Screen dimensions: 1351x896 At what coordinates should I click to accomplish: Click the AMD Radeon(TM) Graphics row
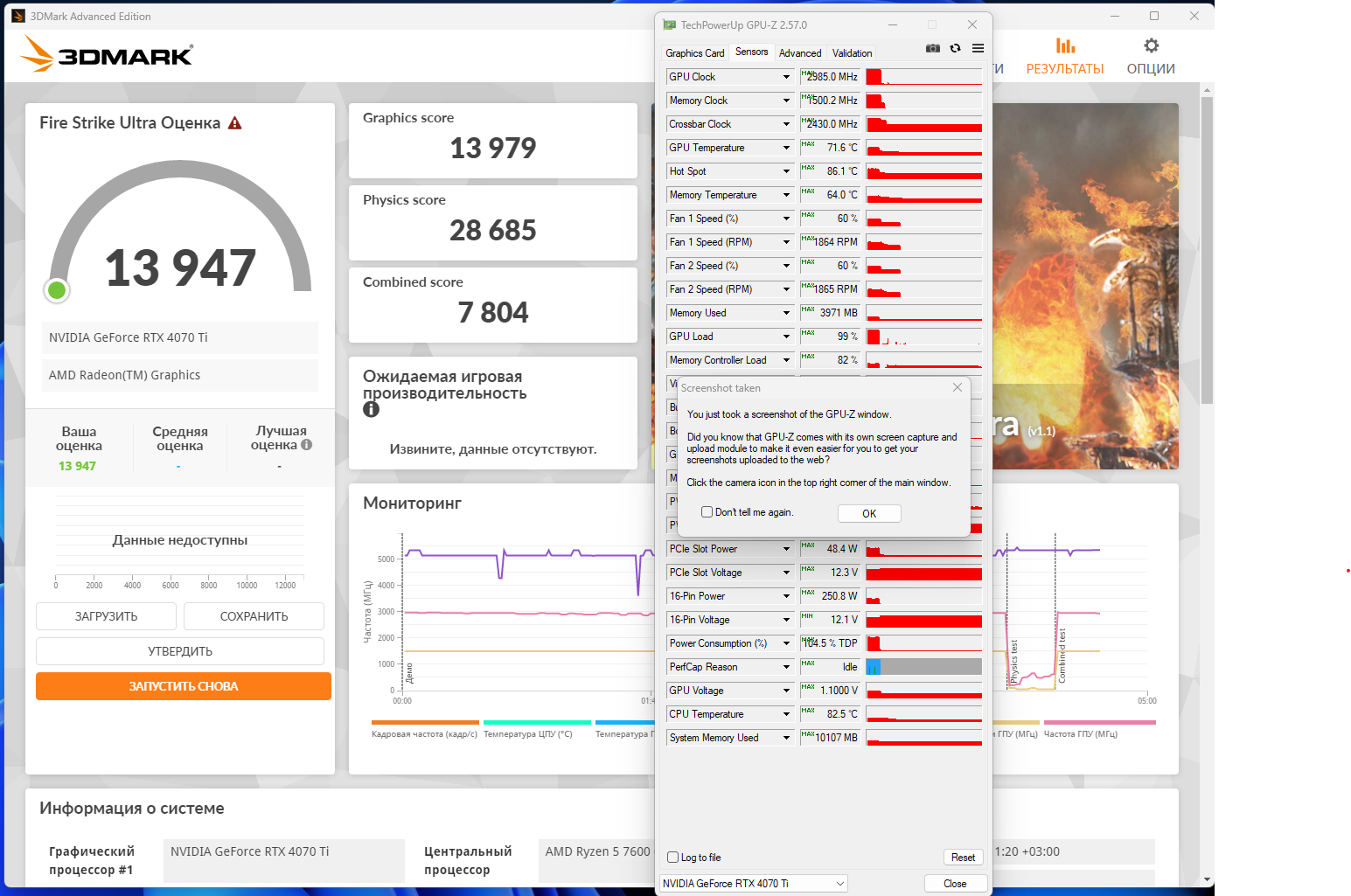point(180,375)
